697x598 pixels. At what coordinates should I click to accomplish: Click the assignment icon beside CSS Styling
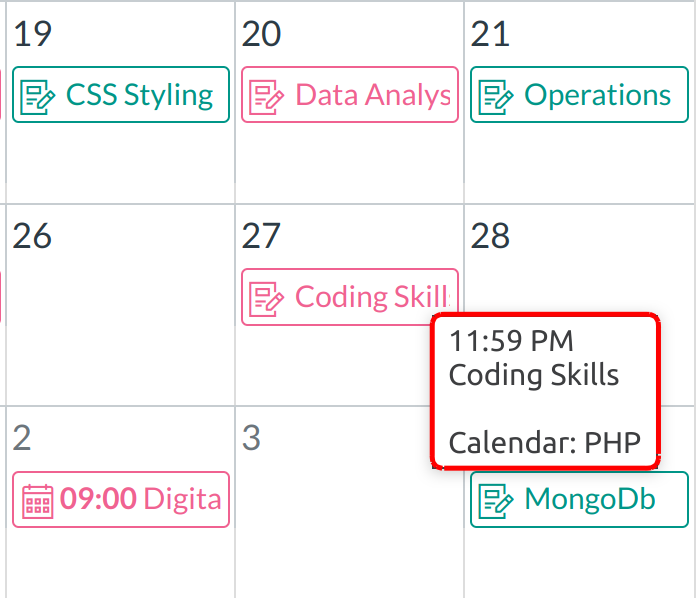pyautogui.click(x=39, y=96)
